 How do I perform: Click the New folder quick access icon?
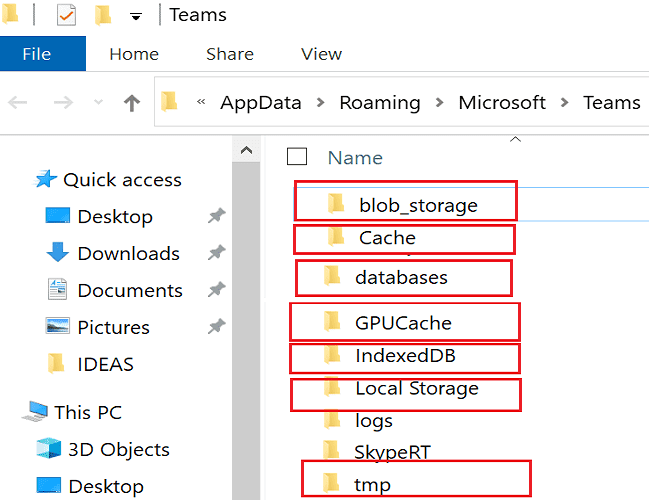coord(103,15)
